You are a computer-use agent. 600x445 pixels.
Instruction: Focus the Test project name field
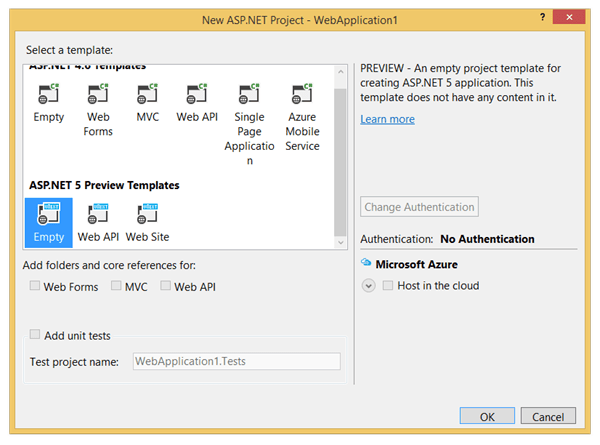236,361
